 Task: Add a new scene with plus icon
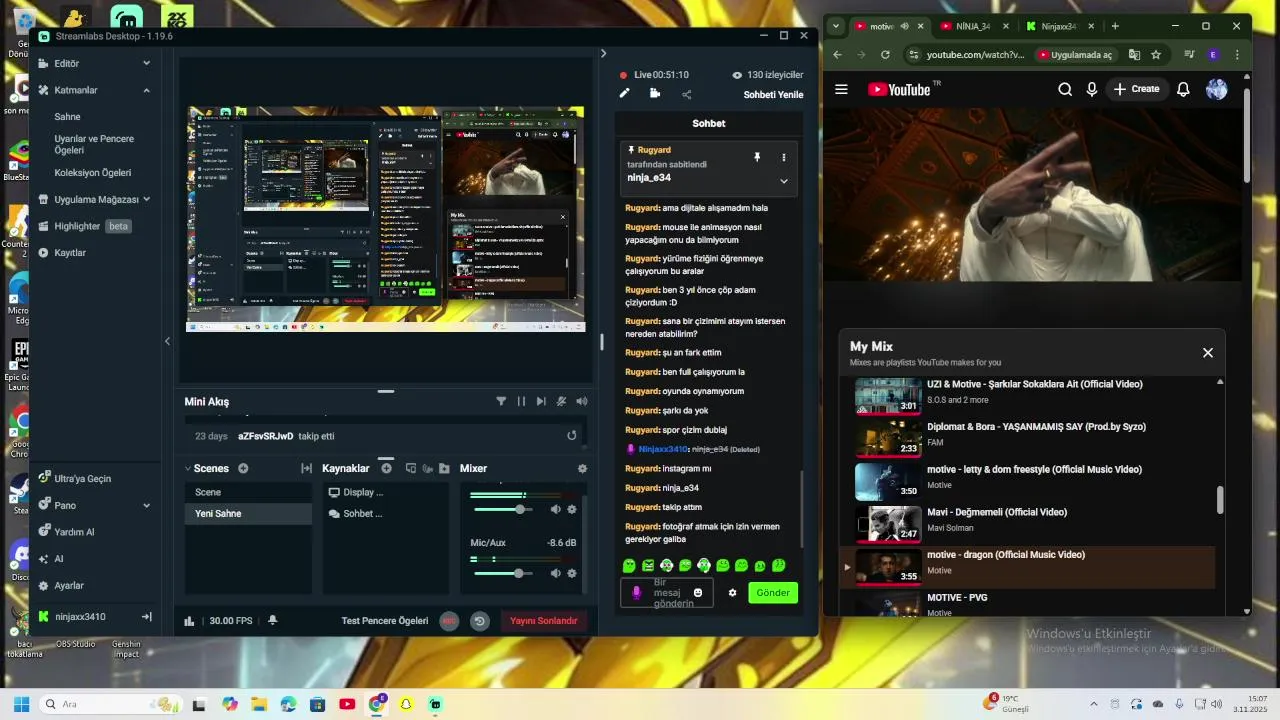[243, 468]
